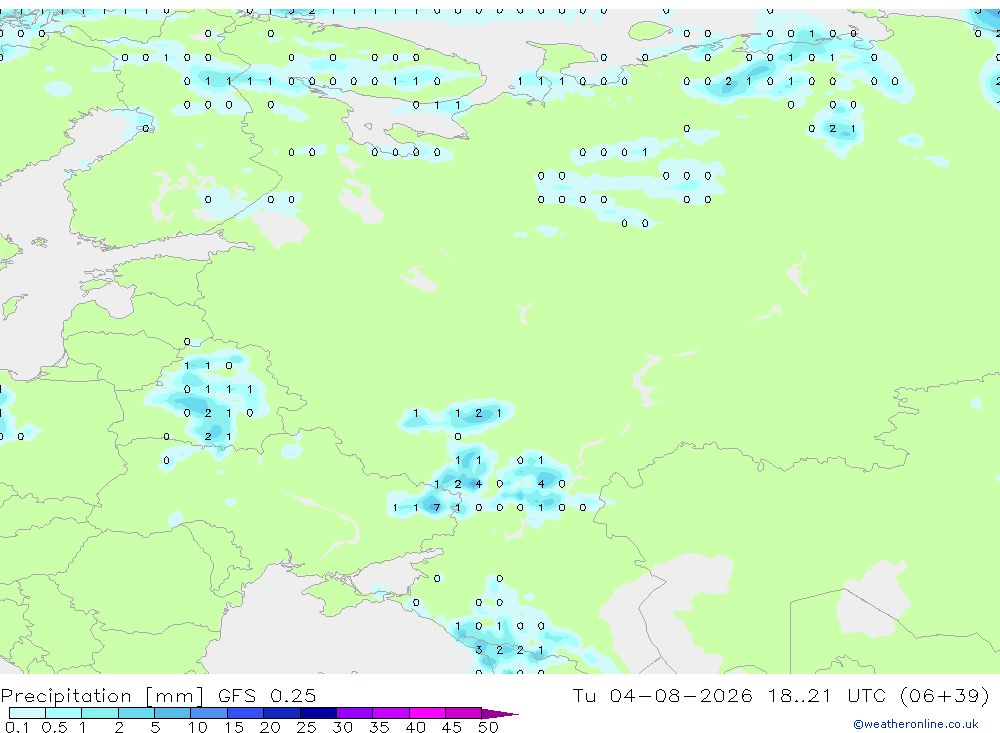The height and width of the screenshot is (733, 1000).
Task: Pick the 1–2 mm legend color box
Action: 99,713
